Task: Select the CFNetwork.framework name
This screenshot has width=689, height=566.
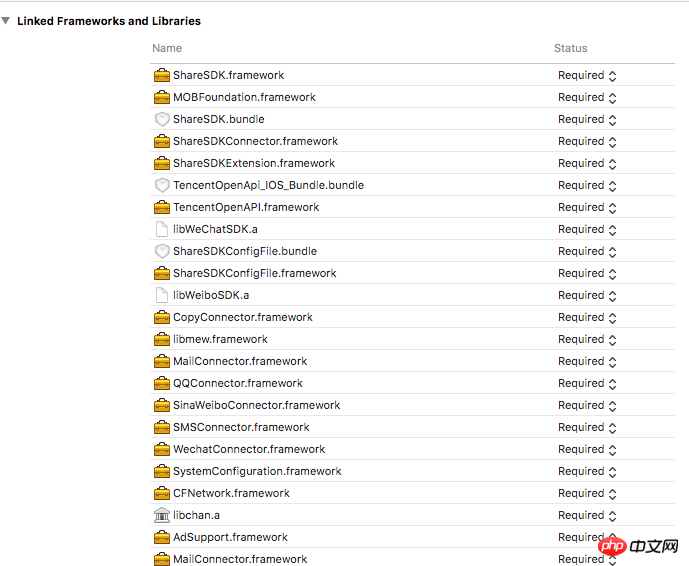Action: tap(231, 493)
